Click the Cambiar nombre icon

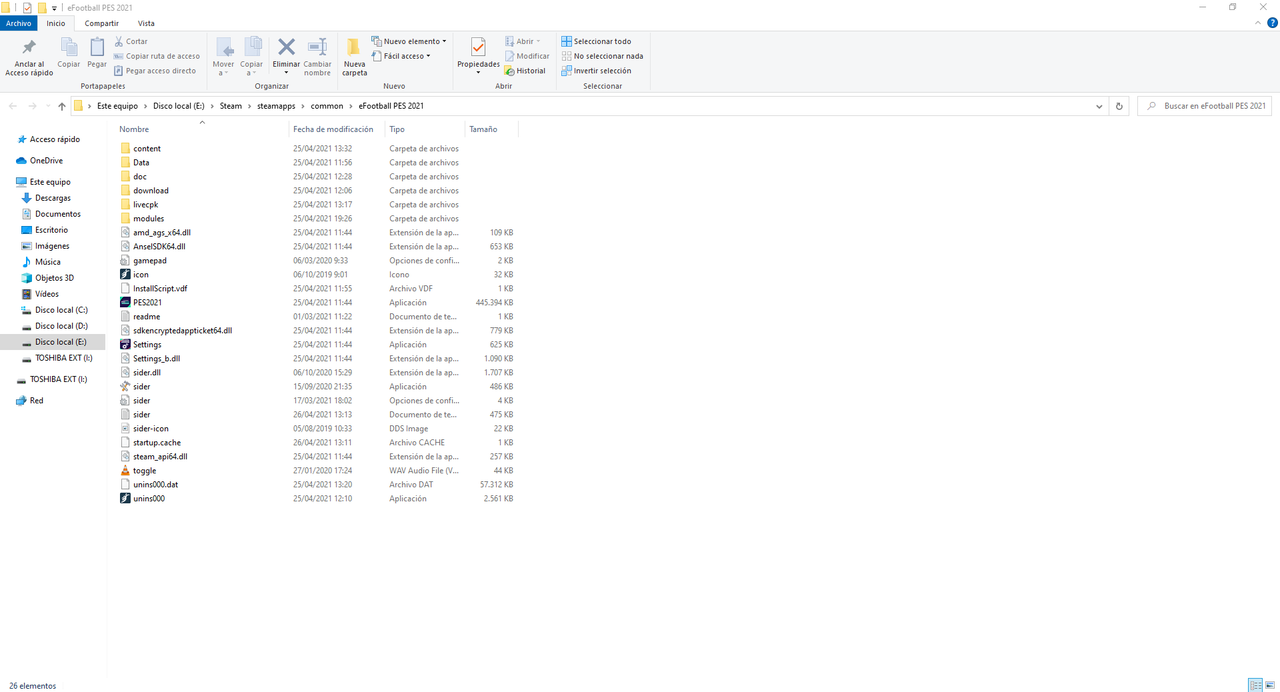tap(318, 46)
